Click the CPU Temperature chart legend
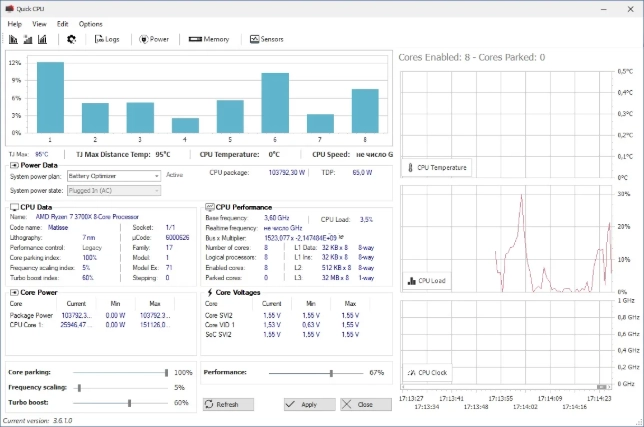This screenshot has height=427, width=644. (436, 168)
